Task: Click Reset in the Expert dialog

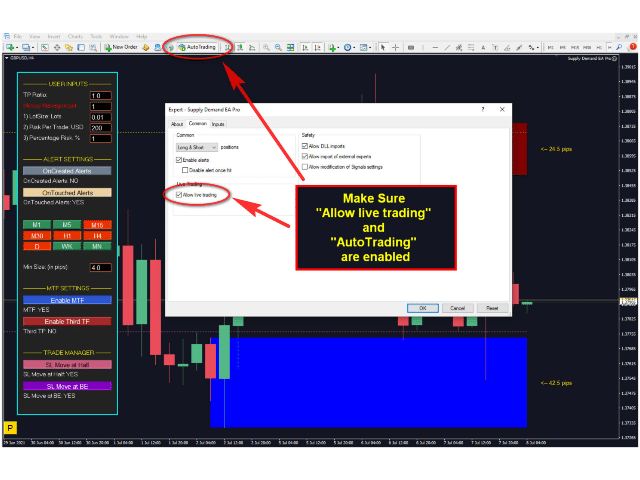Action: 492,308
